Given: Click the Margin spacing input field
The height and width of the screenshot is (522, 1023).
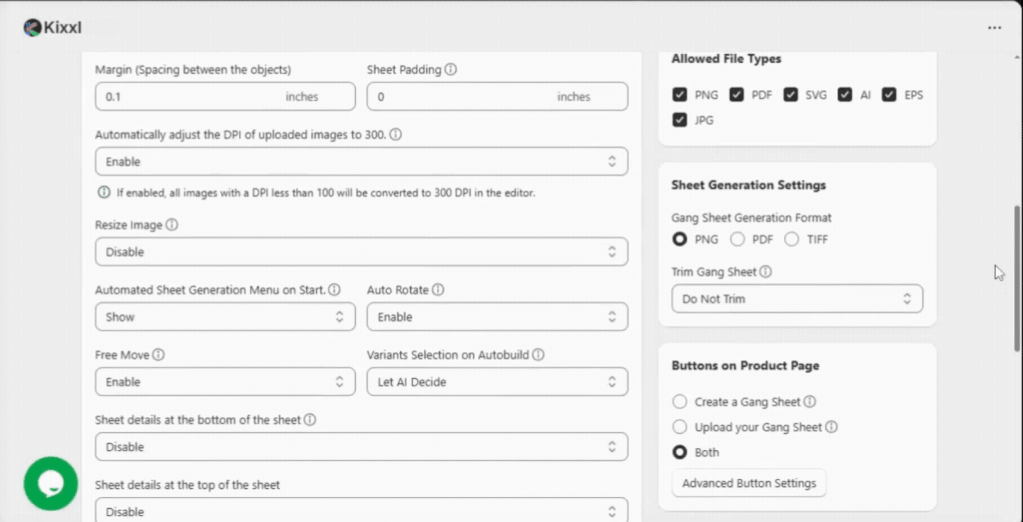Looking at the screenshot, I should [190, 97].
